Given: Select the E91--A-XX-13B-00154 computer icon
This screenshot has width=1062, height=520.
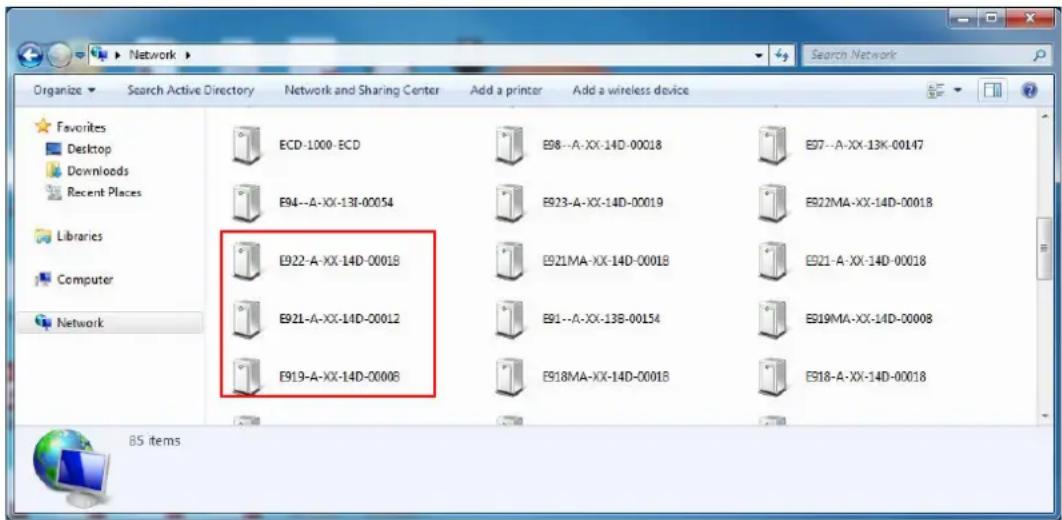Looking at the screenshot, I should [509, 318].
